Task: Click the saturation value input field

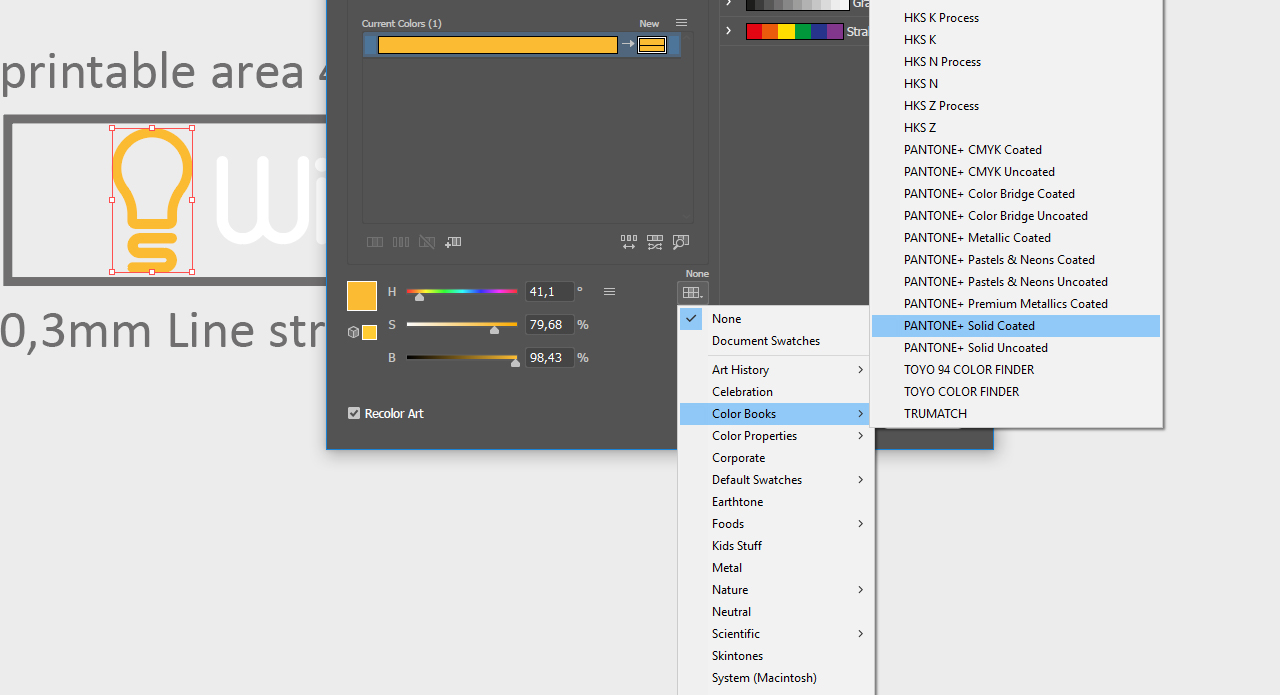Action: coord(549,325)
